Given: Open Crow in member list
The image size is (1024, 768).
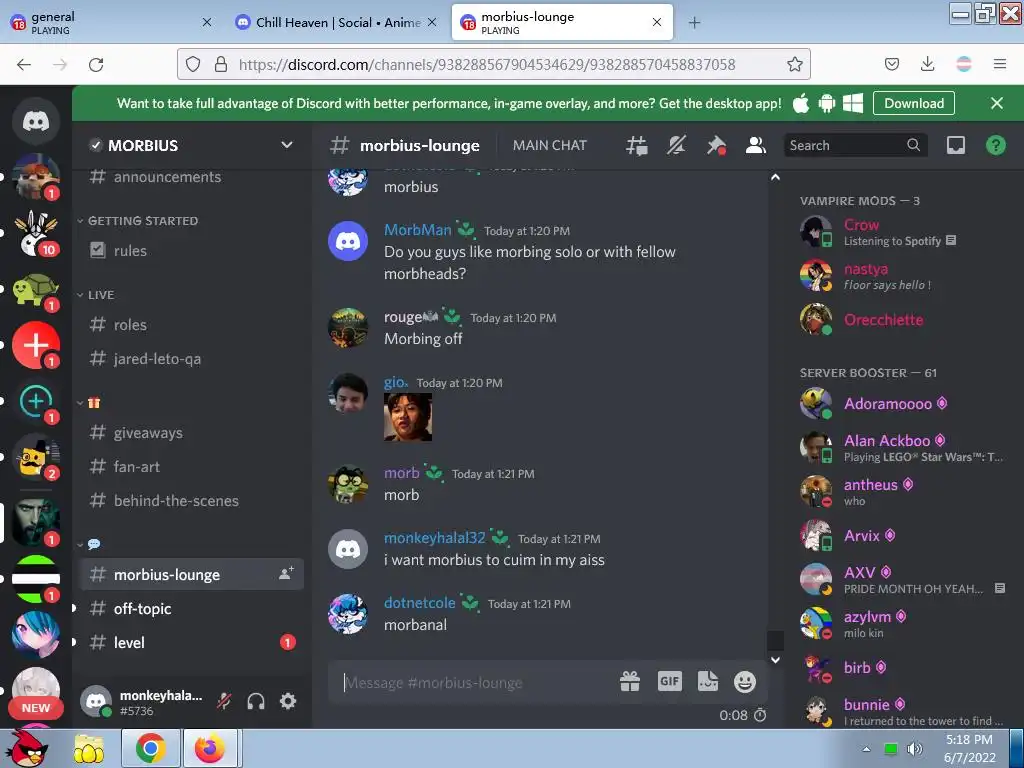Looking at the screenshot, I should 901,231.
